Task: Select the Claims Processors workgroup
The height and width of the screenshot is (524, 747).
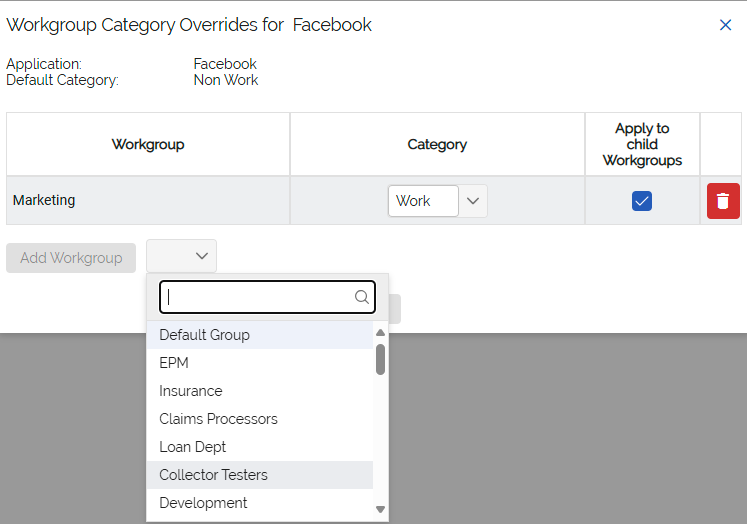Action: coord(218,419)
